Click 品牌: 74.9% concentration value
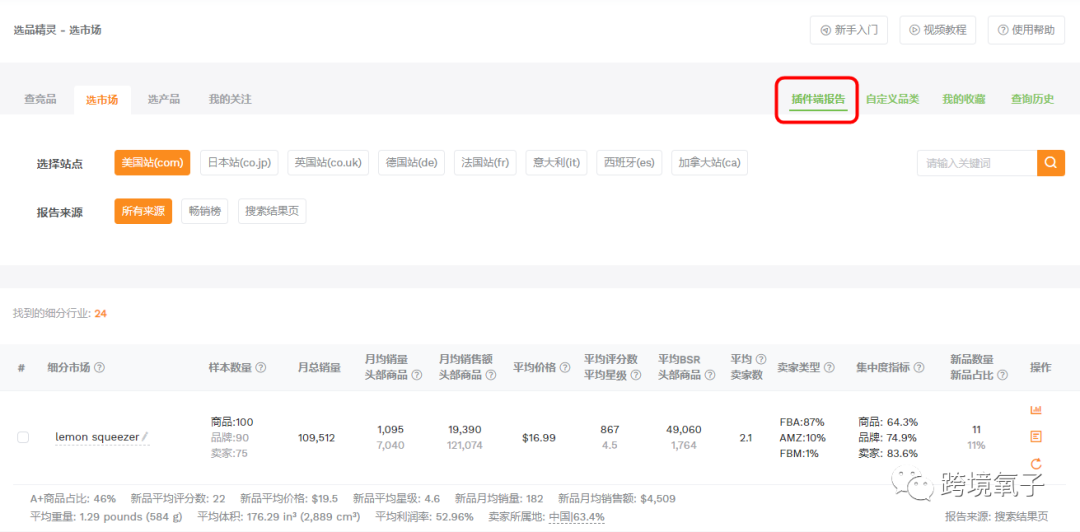The width and height of the screenshot is (1080, 532). pos(888,438)
